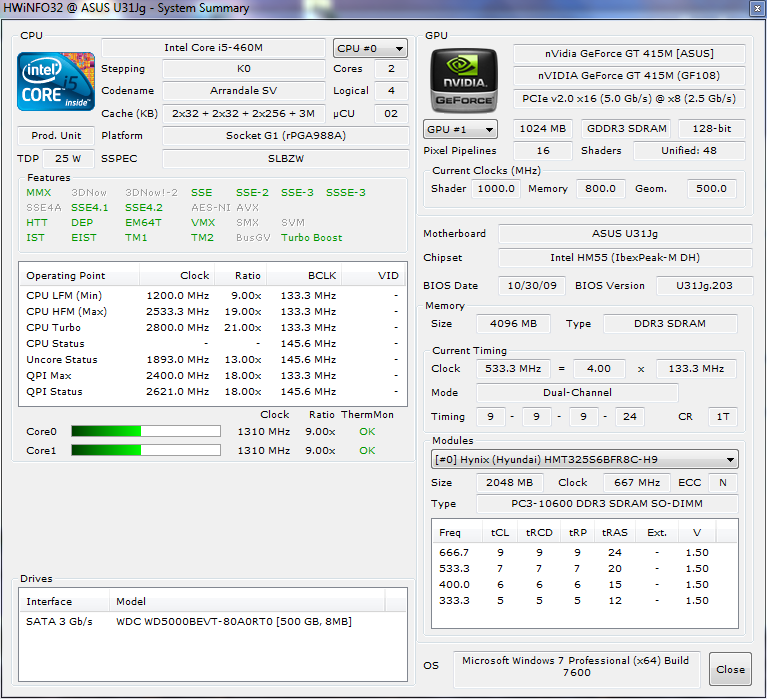Click the PCIe v2.0 x16 bus field
This screenshot has width=767, height=699.
pos(629,98)
